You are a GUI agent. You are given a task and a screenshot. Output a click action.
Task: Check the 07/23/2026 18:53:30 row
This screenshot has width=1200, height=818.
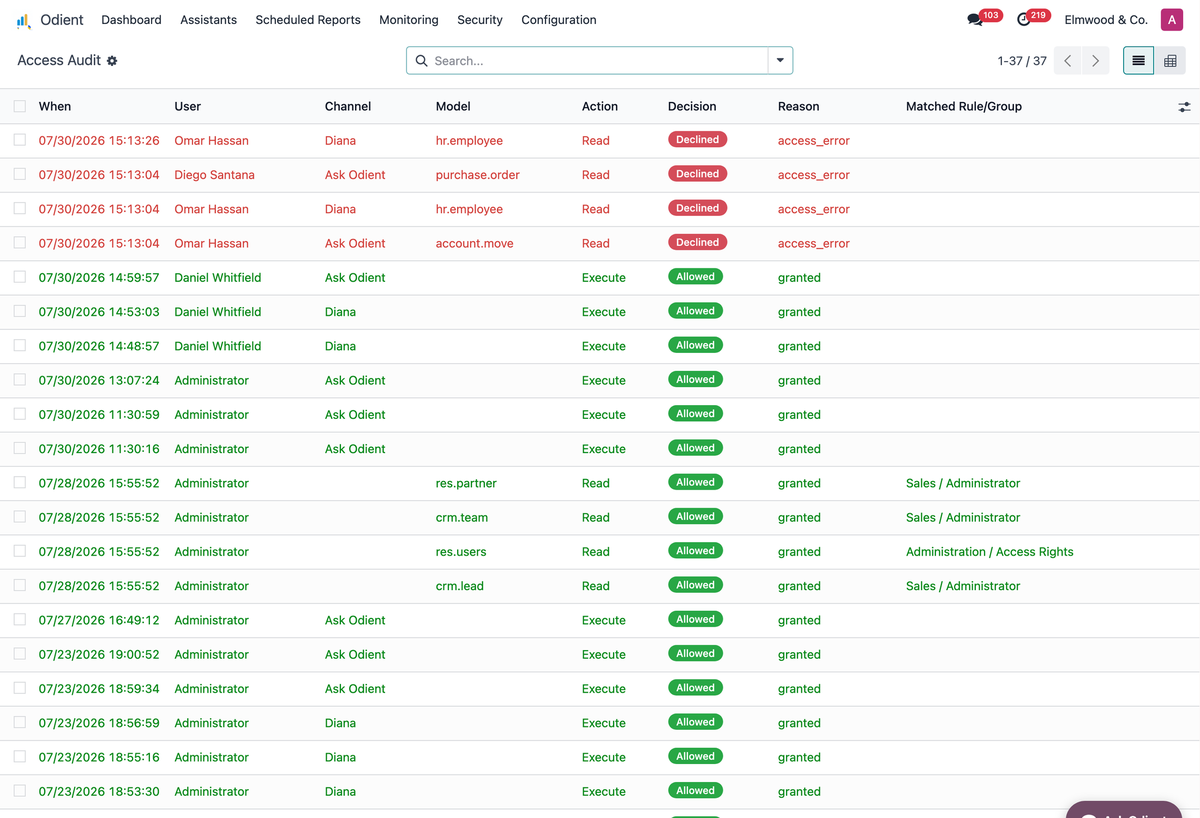[20, 790]
